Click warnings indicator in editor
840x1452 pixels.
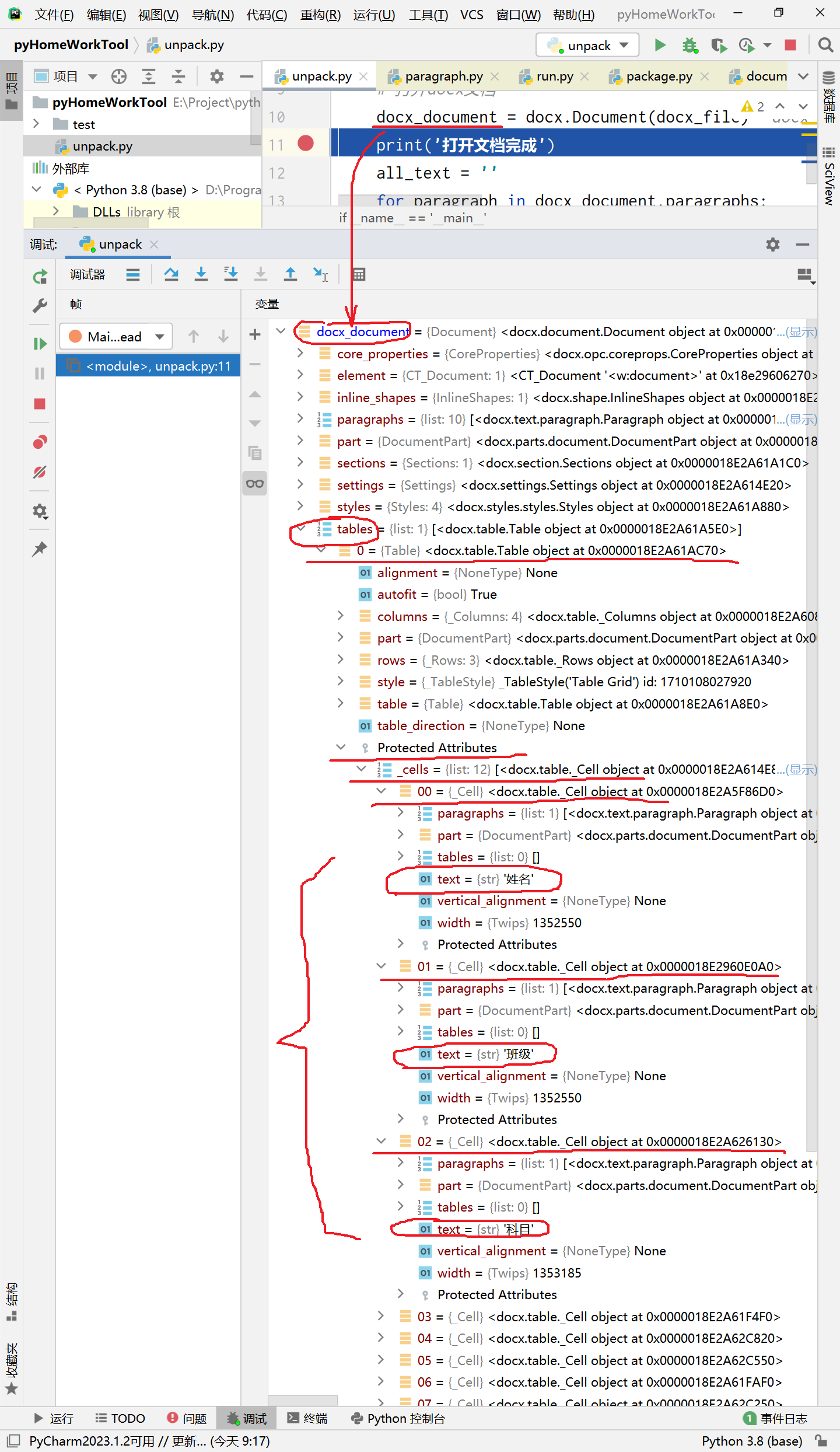[753, 107]
